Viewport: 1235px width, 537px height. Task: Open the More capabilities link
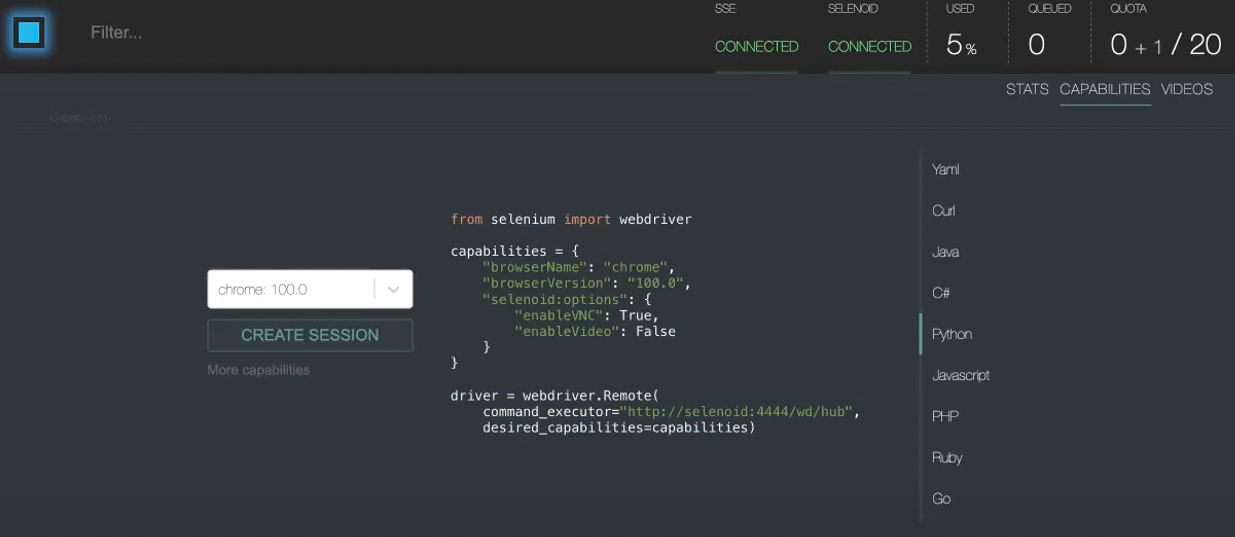pyautogui.click(x=259, y=370)
